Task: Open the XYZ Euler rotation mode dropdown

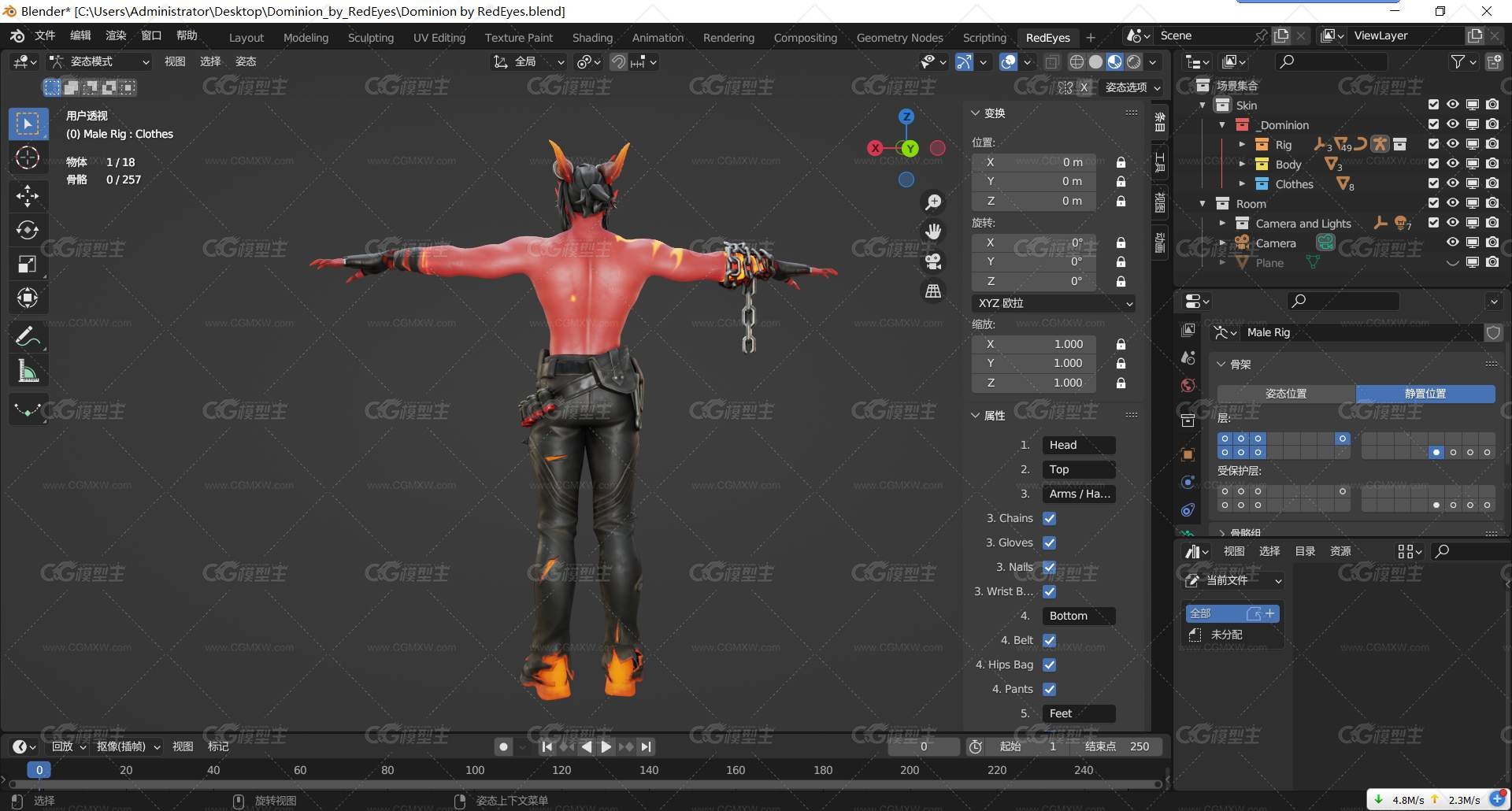Action: point(1054,303)
